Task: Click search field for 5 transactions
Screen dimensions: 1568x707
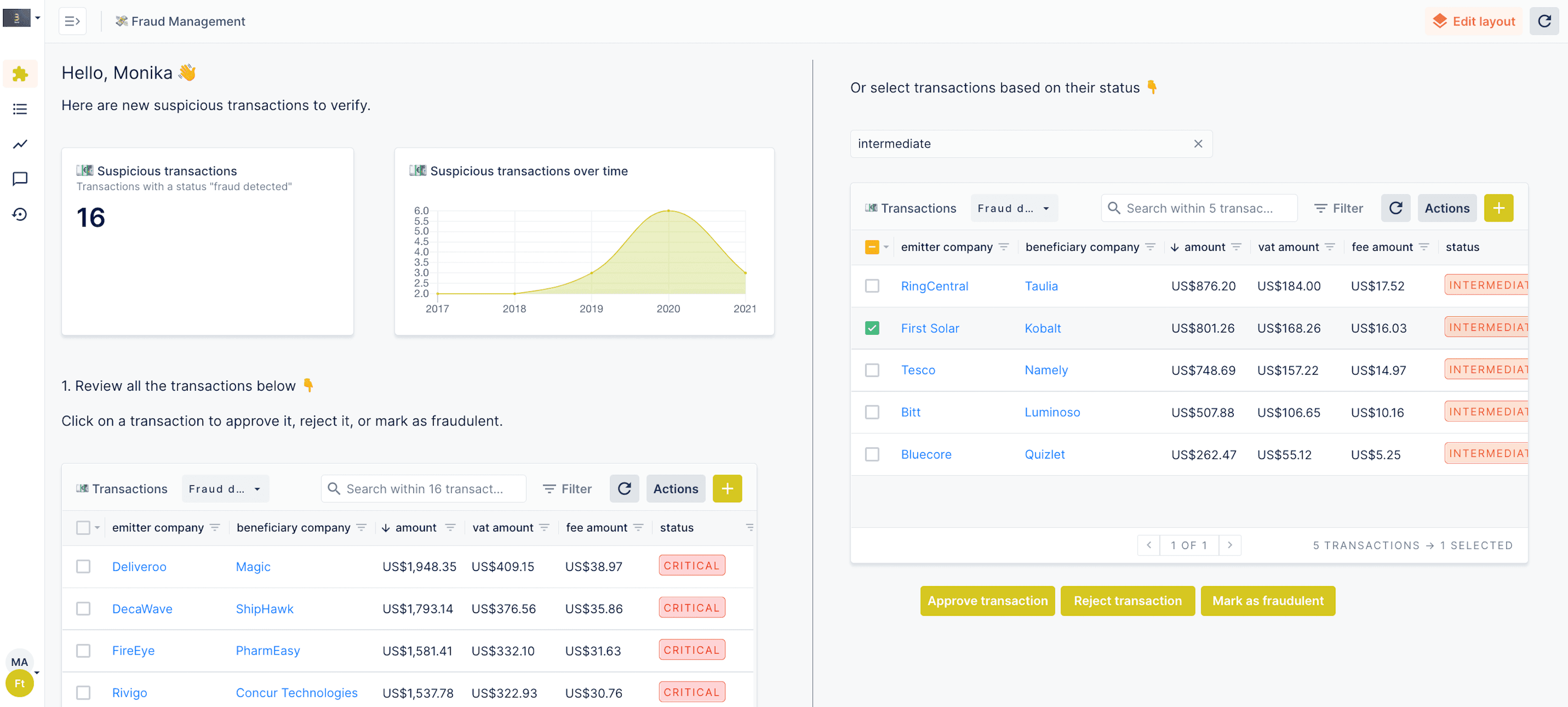Action: [x=1199, y=208]
